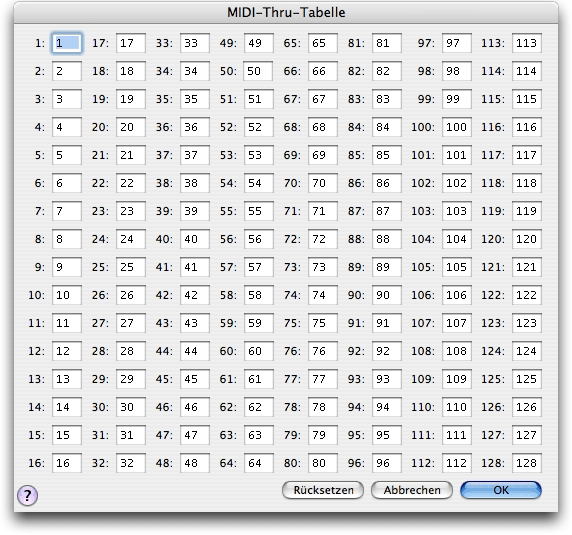Viewport: 572px width, 535px height.
Task: Reset the table using Rücksetzen
Action: (x=323, y=490)
